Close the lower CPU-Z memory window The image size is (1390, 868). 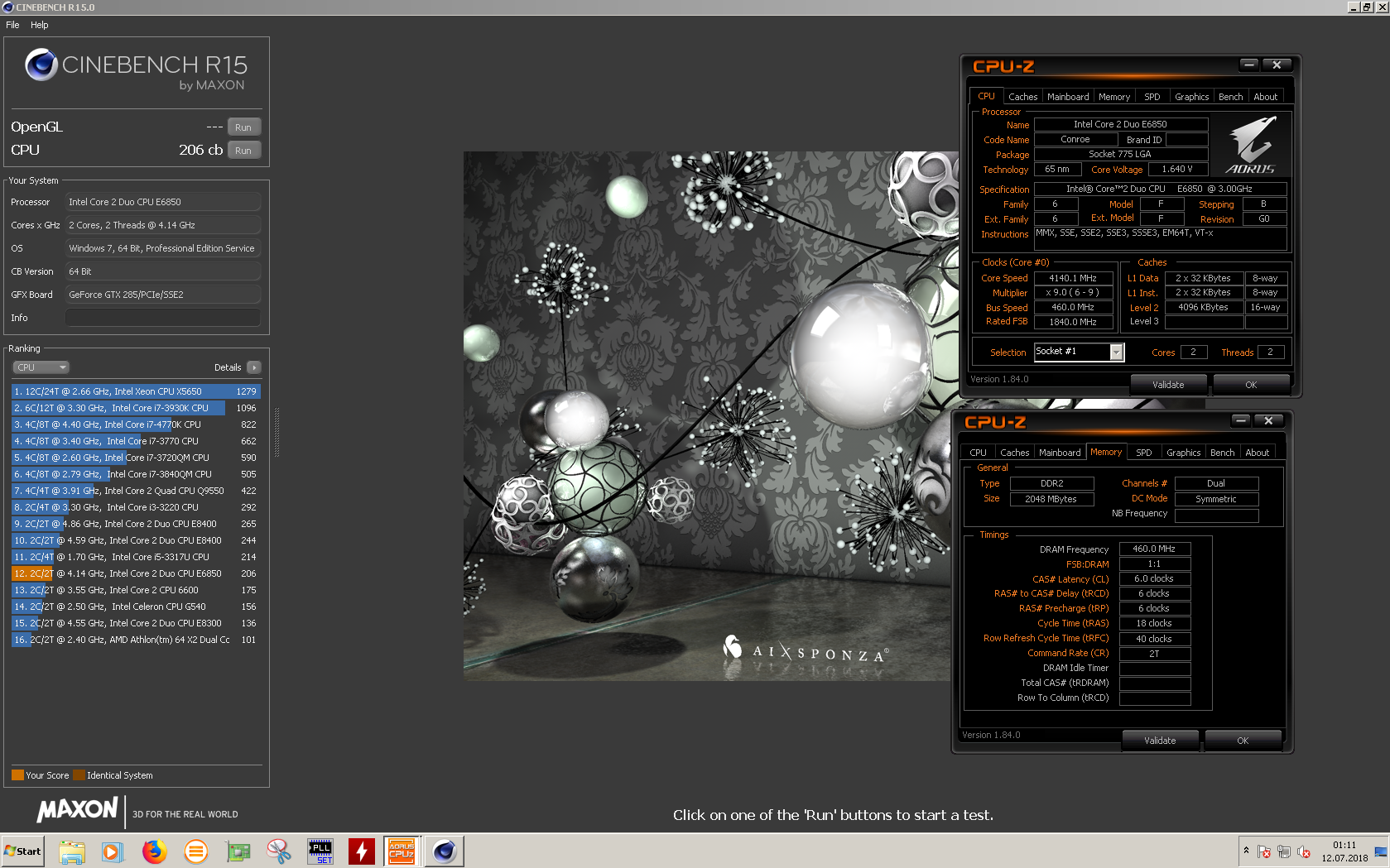point(1268,420)
